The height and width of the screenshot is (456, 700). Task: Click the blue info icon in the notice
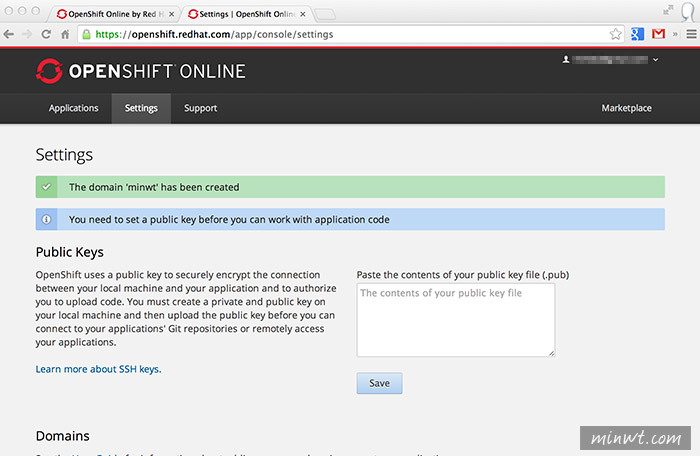tap(46, 219)
